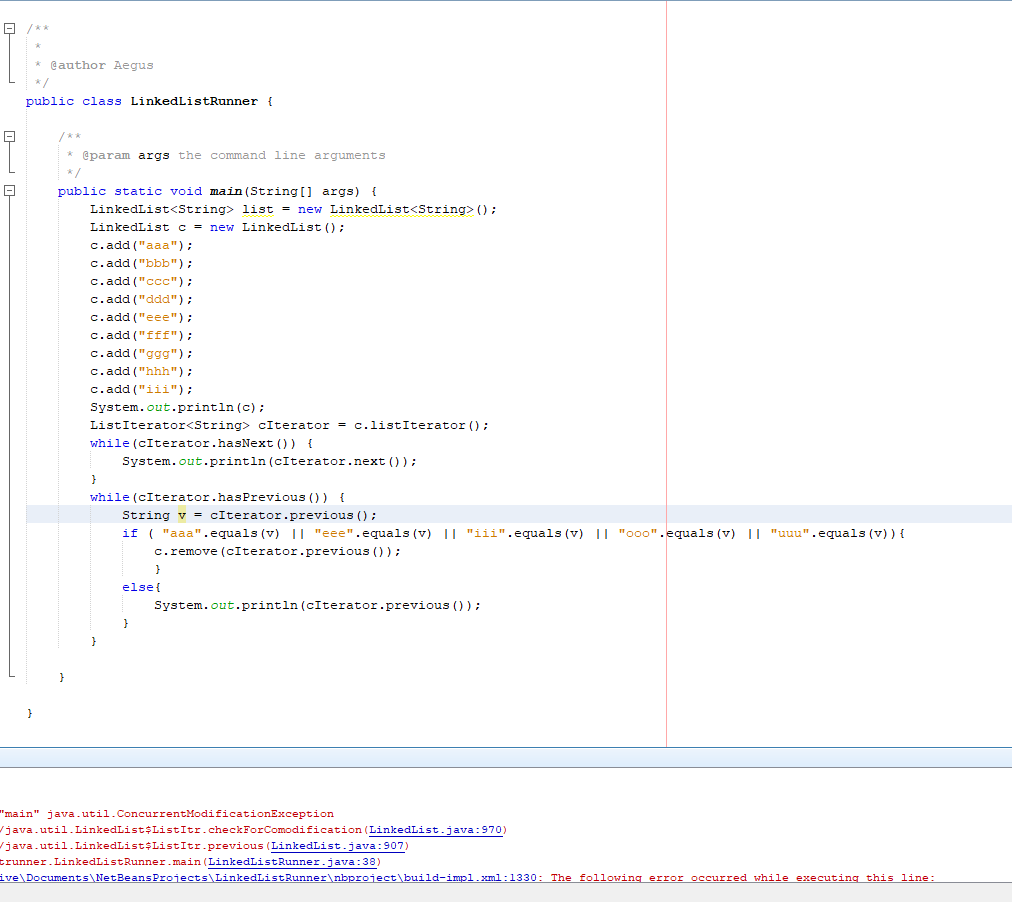Select the highlighted variable v

pos(181,514)
